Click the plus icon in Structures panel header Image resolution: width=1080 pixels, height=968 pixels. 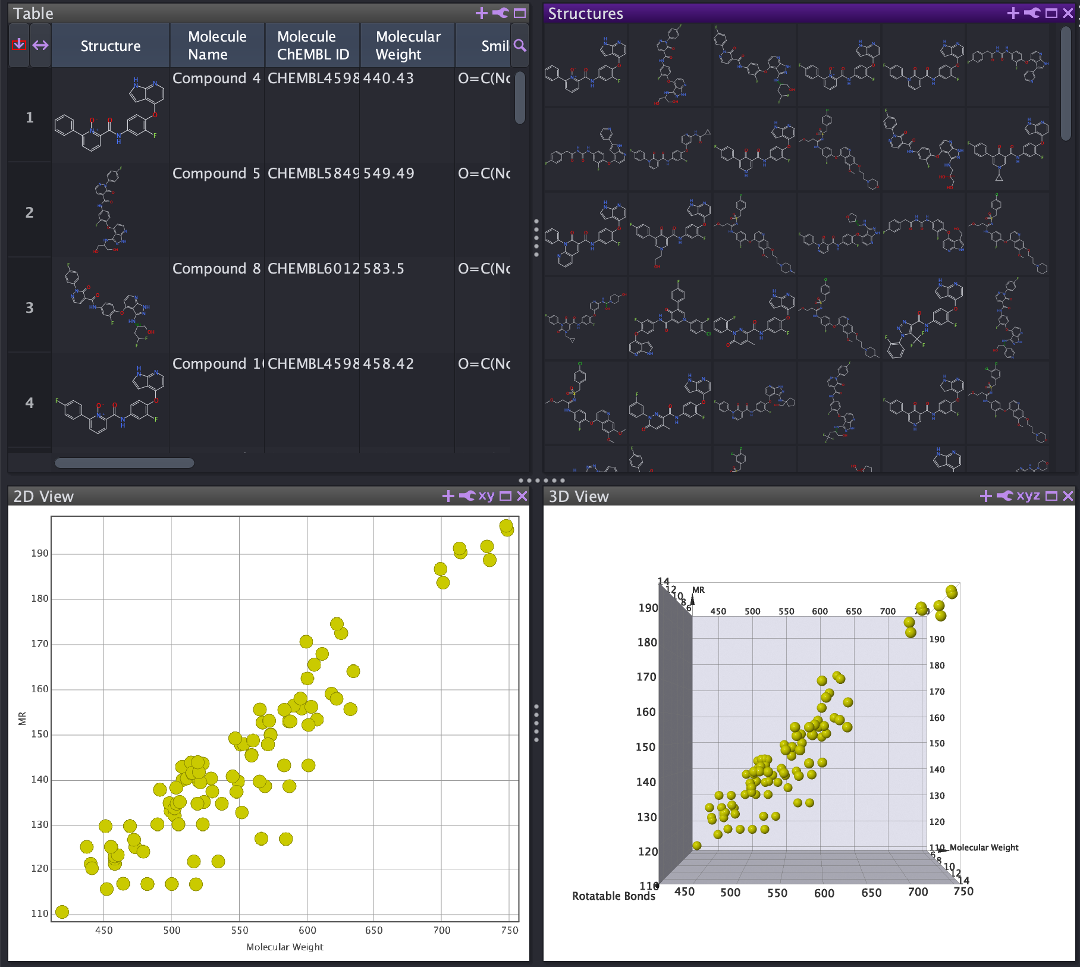(x=1013, y=13)
